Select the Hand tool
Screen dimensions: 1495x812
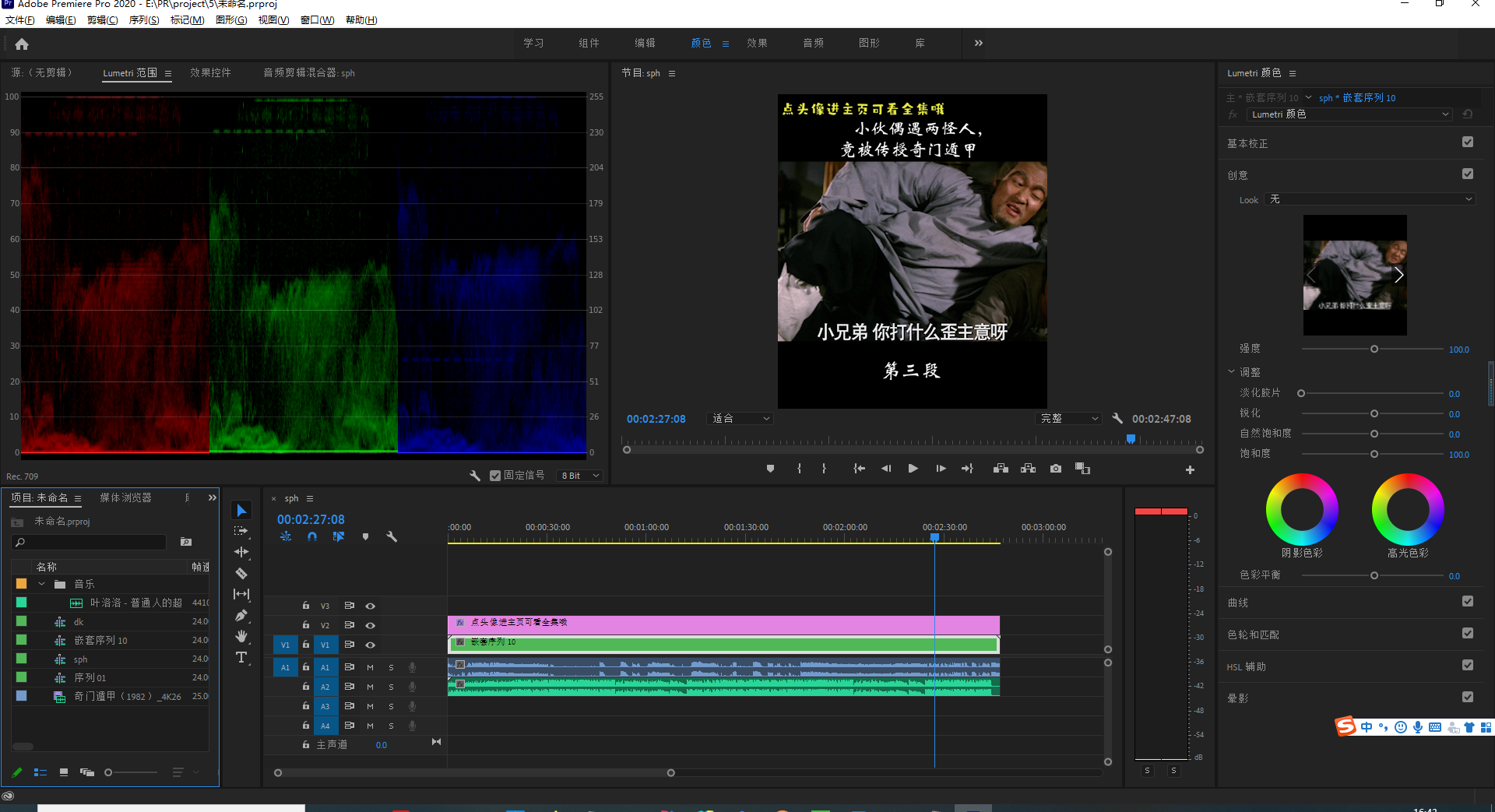[x=241, y=637]
